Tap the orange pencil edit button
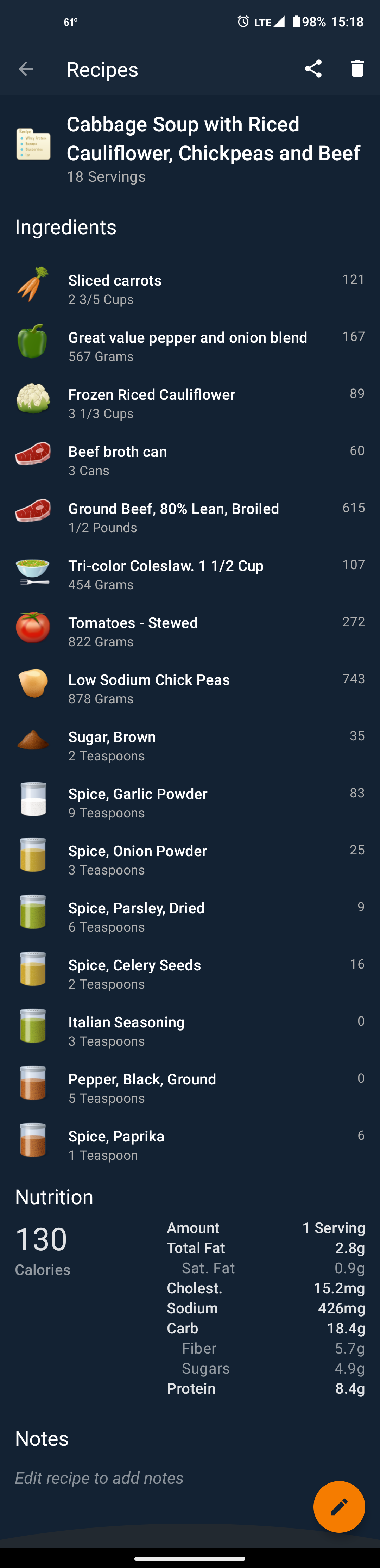This screenshot has width=380, height=1568. (339, 1506)
